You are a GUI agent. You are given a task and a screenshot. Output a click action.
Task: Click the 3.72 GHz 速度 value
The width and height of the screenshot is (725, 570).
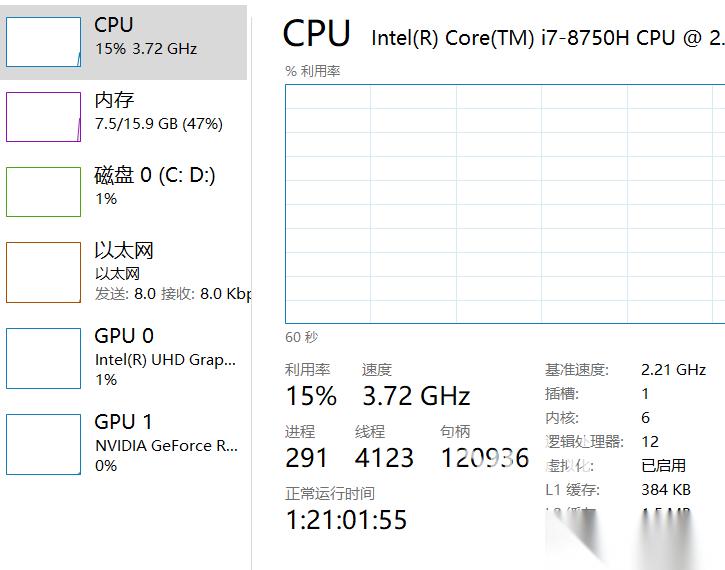(x=416, y=396)
